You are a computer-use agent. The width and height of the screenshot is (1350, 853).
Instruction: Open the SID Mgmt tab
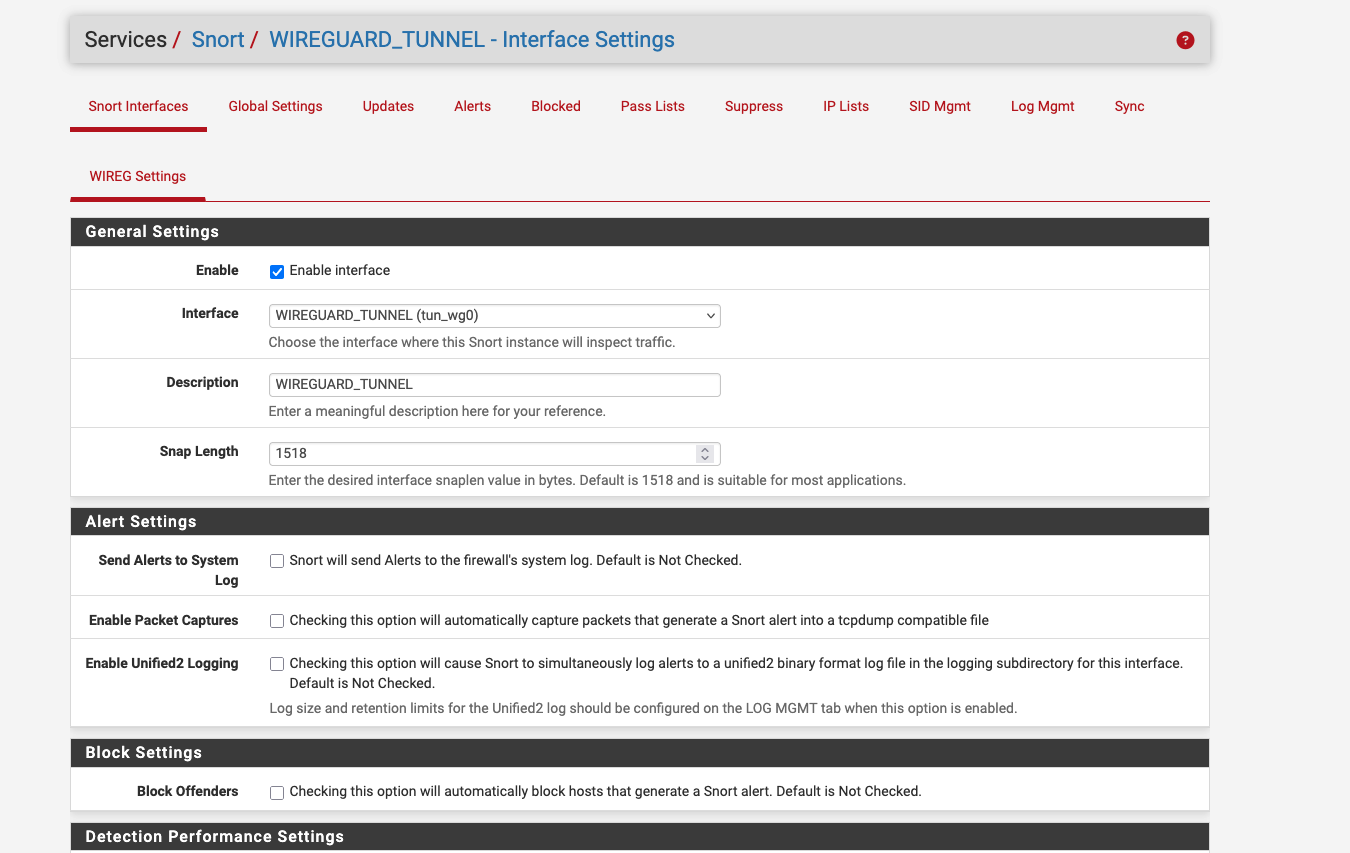939,107
